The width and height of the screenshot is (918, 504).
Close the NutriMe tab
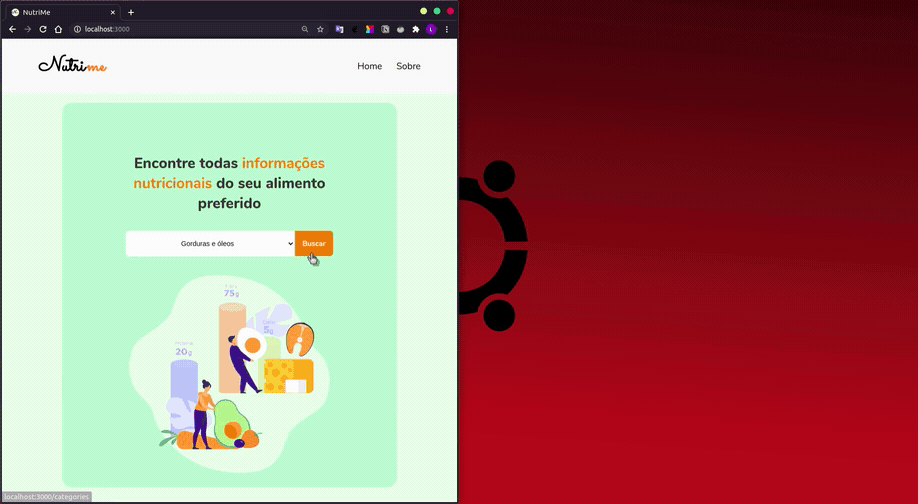113,12
